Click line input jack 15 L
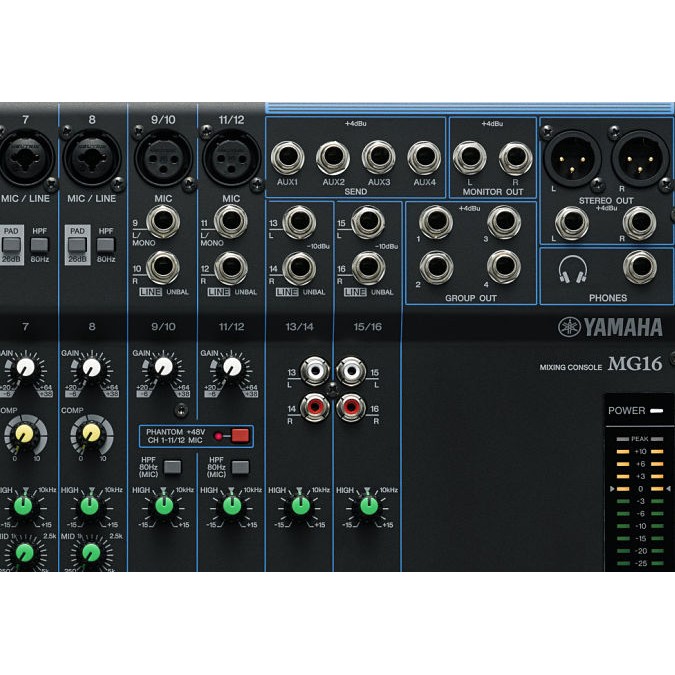This screenshot has width=675, height=675. [x=368, y=222]
